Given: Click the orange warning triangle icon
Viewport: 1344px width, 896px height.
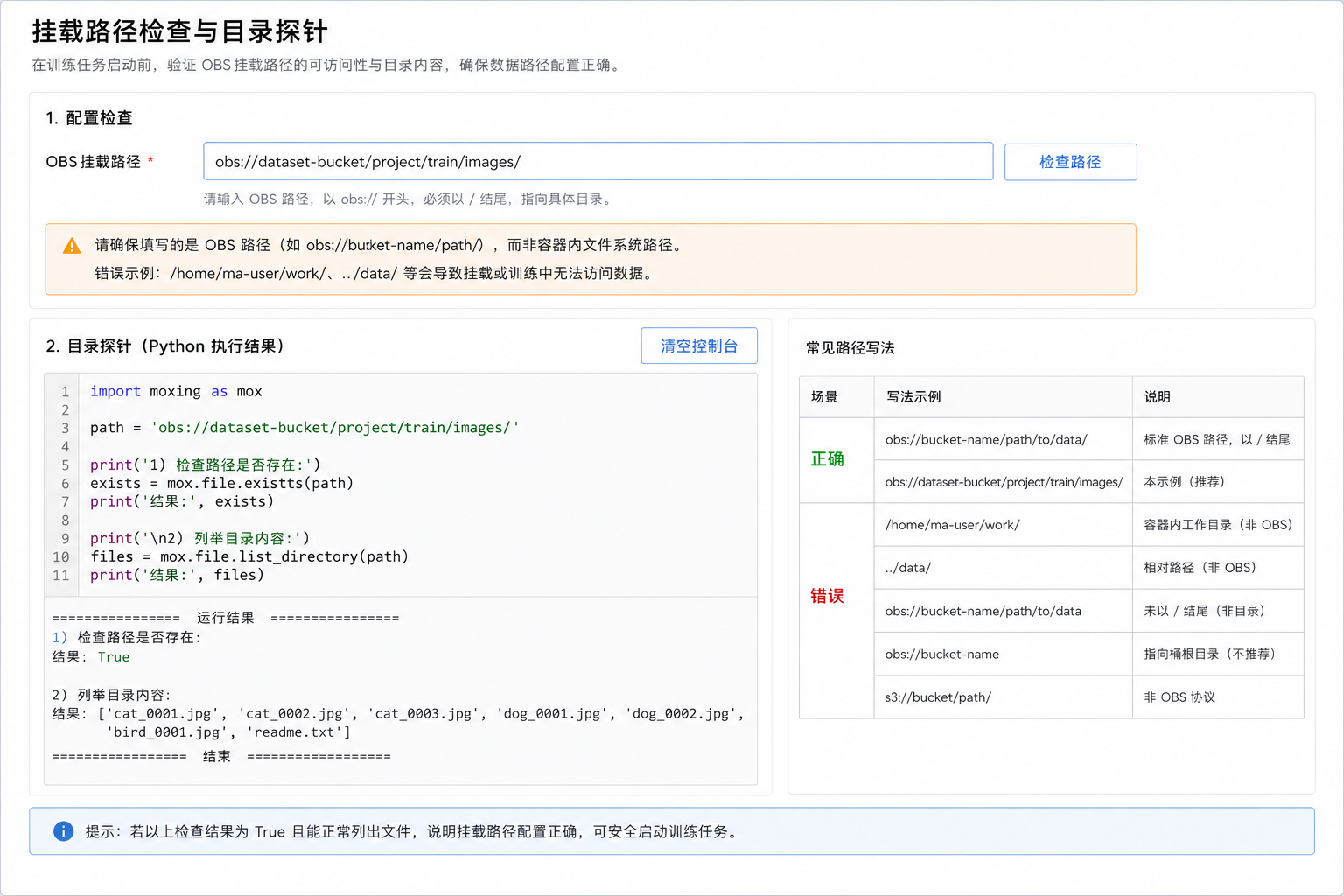Looking at the screenshot, I should (x=72, y=246).
